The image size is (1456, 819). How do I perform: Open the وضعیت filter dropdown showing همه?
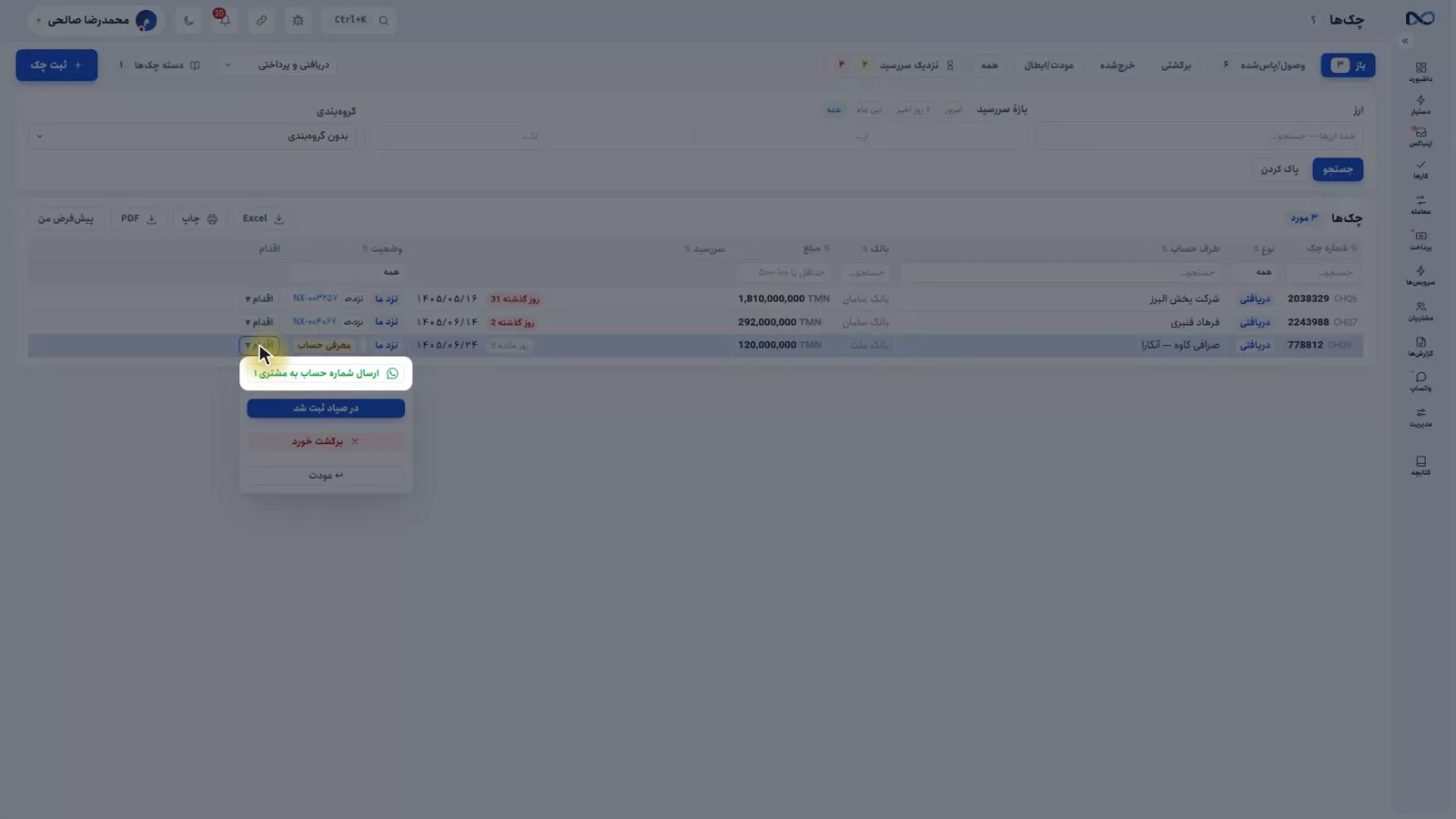pyautogui.click(x=348, y=272)
